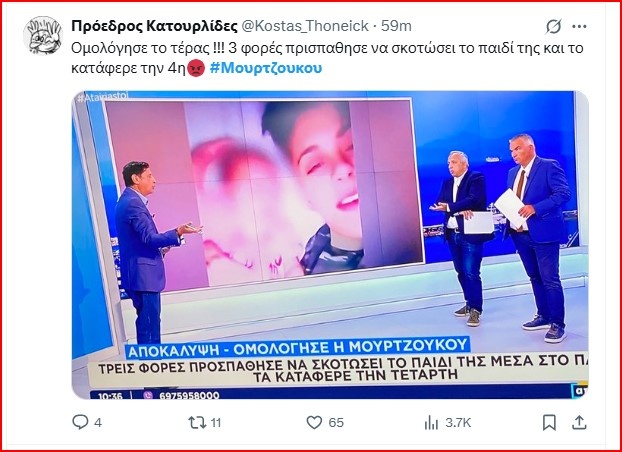Open the Grok explain icon
The width and height of the screenshot is (622, 452).
tap(553, 27)
